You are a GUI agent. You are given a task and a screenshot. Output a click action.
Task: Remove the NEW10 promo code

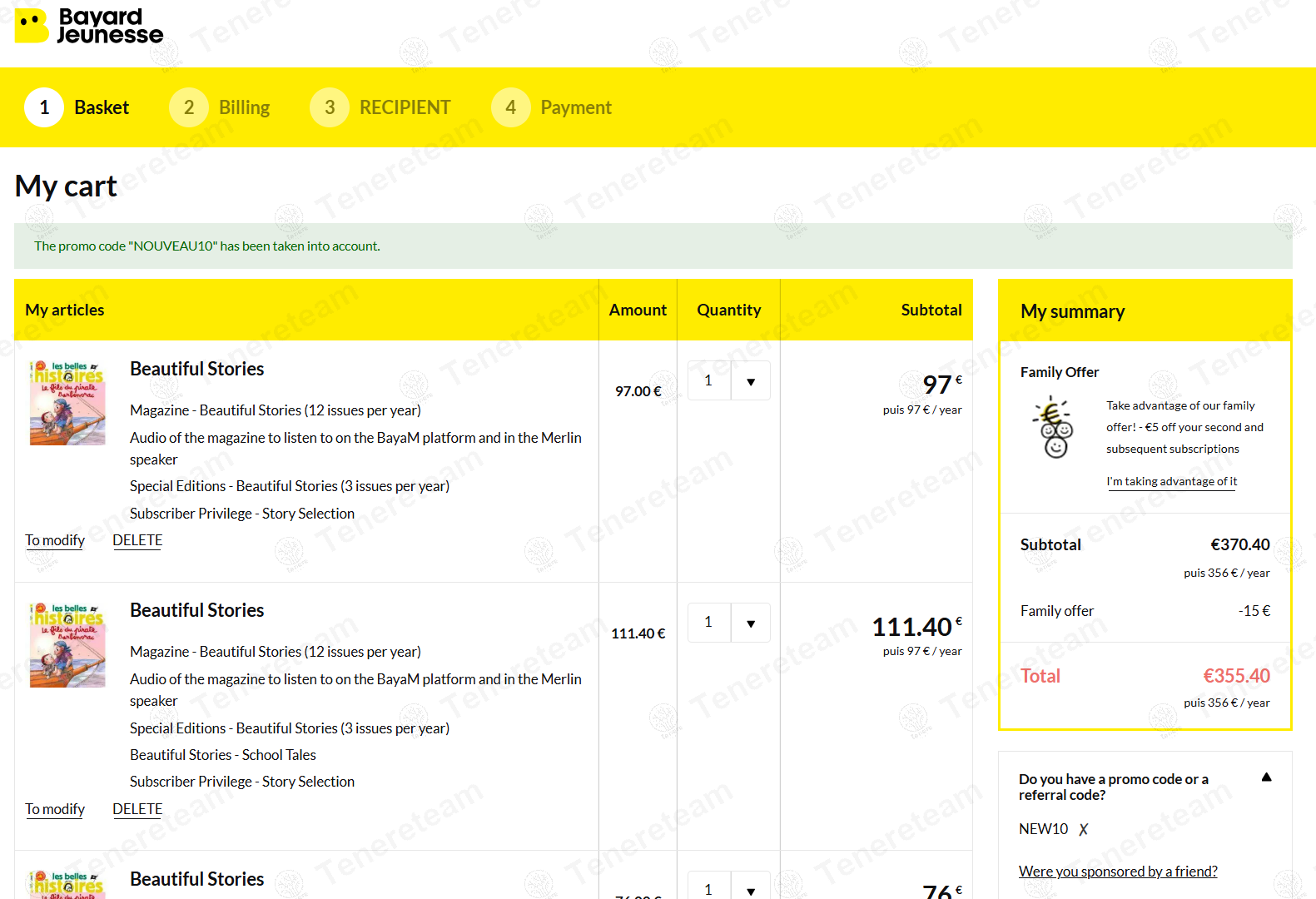(1083, 829)
